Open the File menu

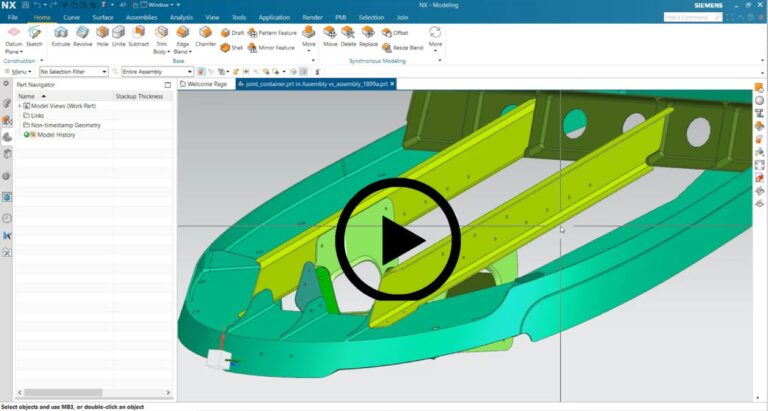(13, 17)
